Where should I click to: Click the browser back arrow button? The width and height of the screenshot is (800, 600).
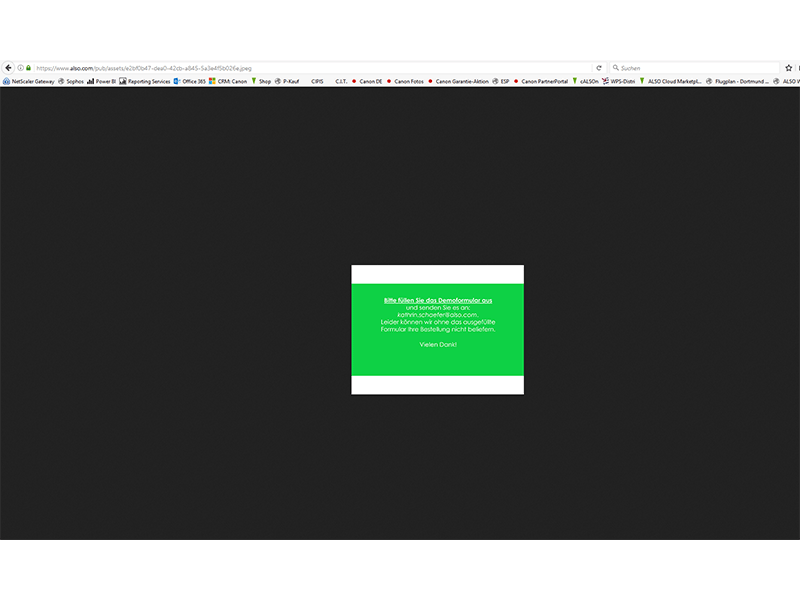click(8, 68)
